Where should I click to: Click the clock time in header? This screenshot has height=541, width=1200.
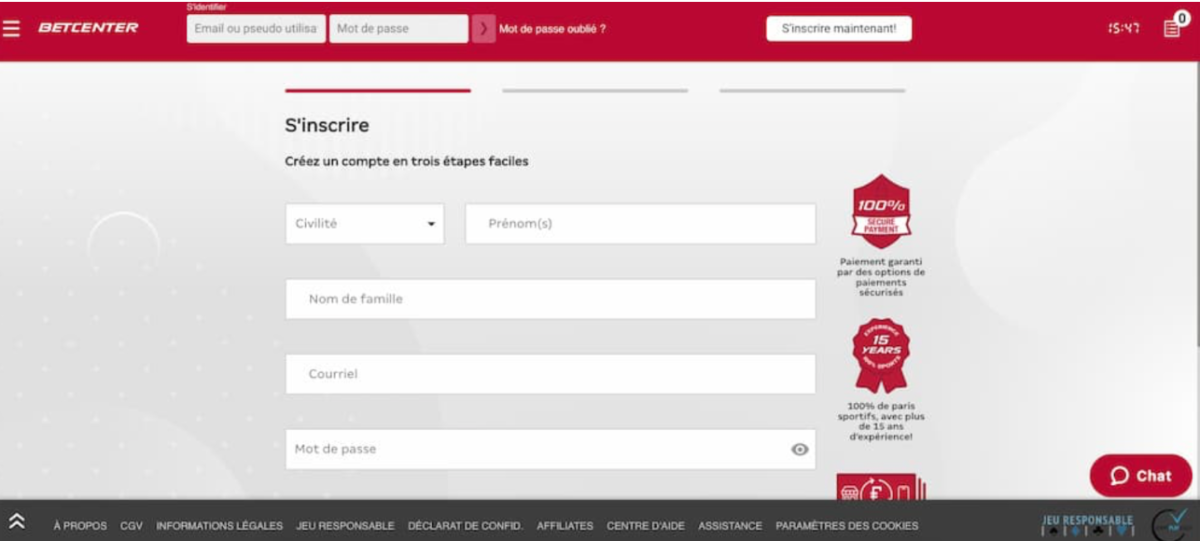(1125, 29)
